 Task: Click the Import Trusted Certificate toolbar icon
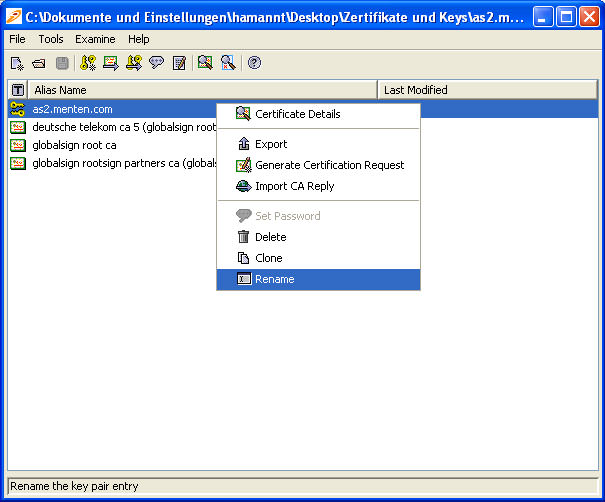(110, 63)
